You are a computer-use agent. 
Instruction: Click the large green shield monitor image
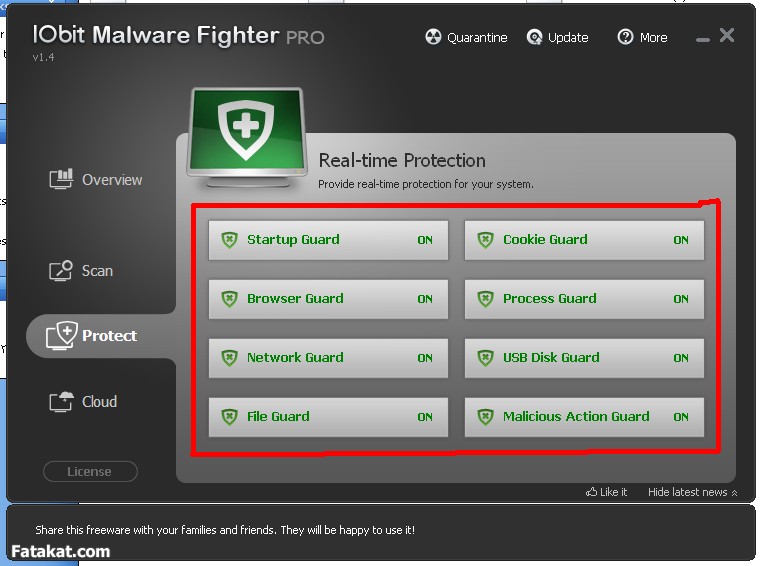pos(247,138)
